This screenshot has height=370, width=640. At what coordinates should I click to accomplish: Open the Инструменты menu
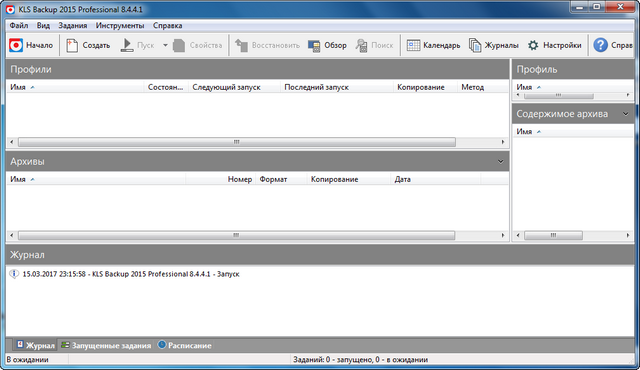120,25
